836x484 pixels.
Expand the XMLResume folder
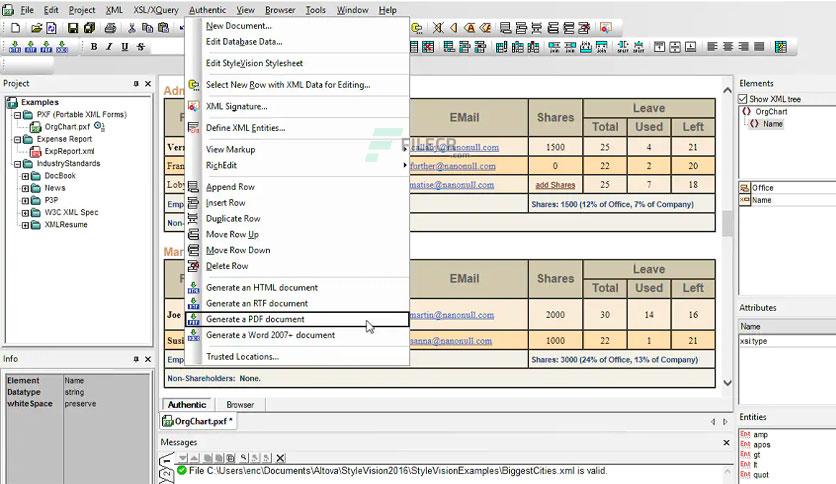coord(25,225)
